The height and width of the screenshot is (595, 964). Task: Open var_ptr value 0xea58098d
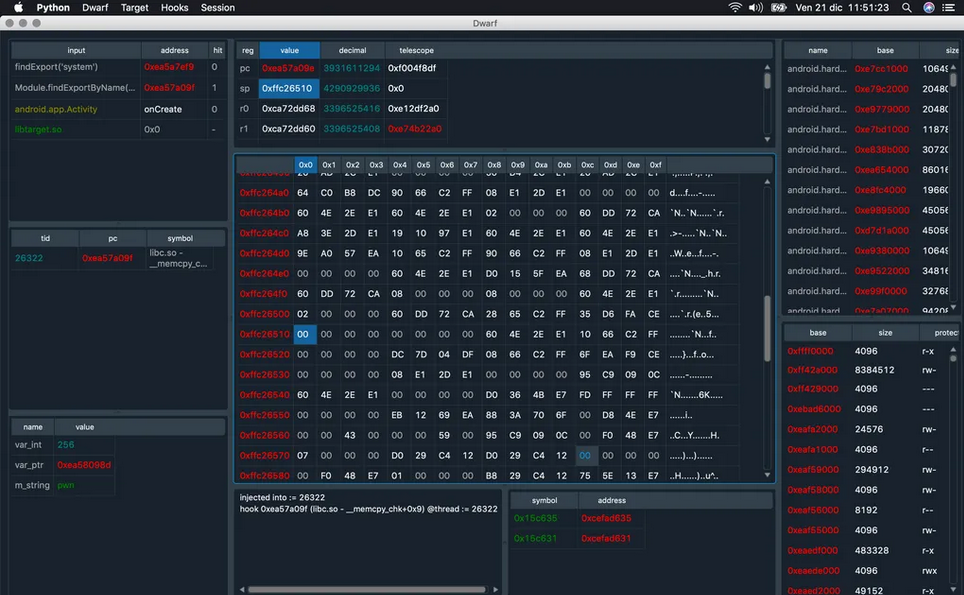coord(84,465)
